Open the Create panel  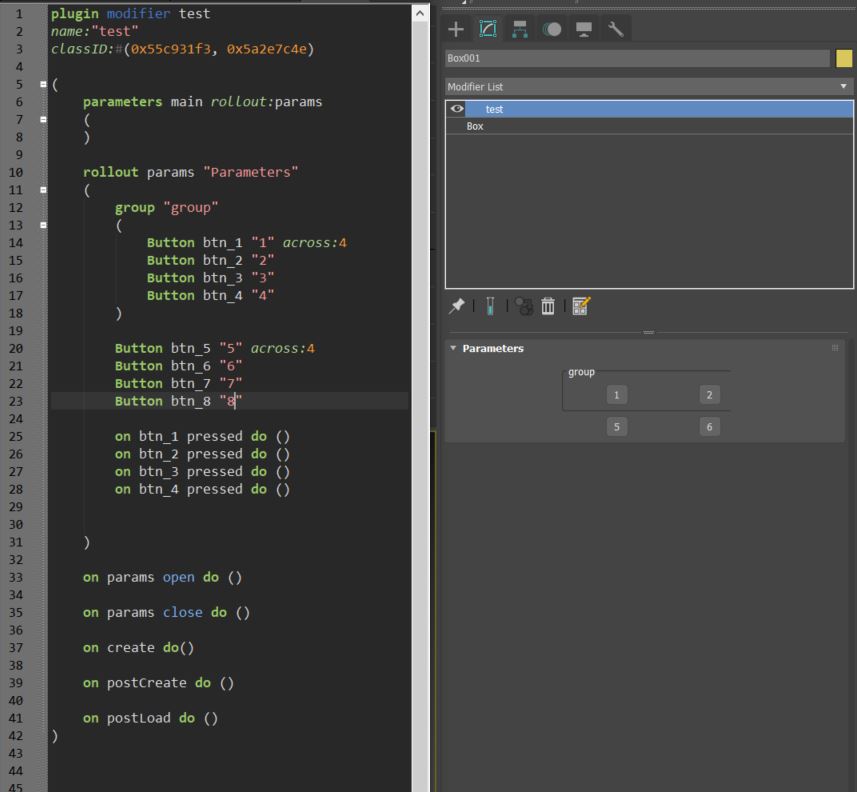click(x=456, y=29)
